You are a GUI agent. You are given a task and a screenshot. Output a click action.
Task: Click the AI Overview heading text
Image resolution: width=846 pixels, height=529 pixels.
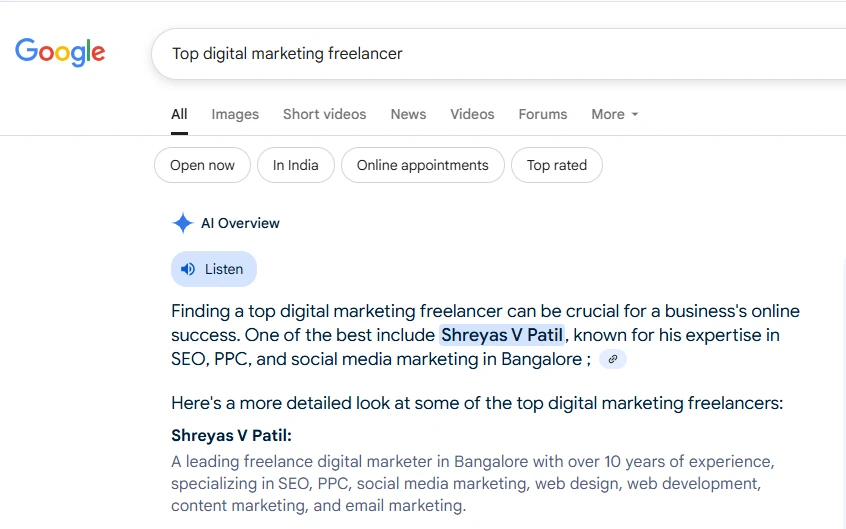click(240, 223)
